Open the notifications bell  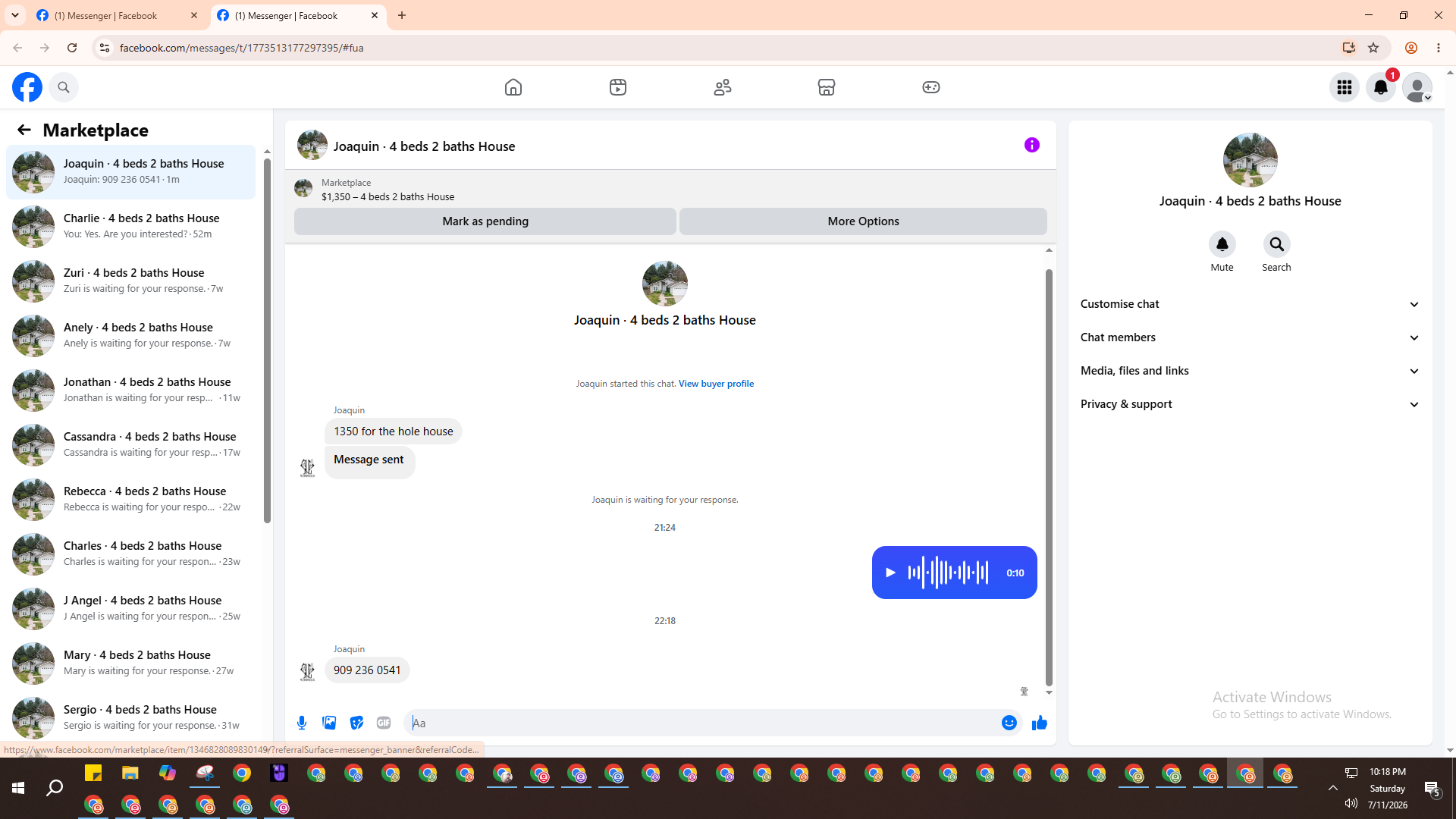[x=1381, y=87]
